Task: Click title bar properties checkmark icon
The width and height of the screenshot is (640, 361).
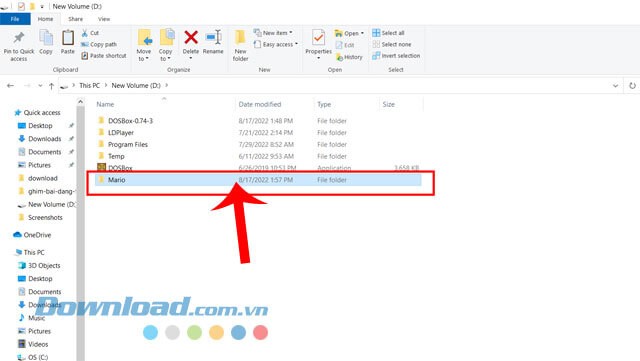Action: click(x=22, y=6)
